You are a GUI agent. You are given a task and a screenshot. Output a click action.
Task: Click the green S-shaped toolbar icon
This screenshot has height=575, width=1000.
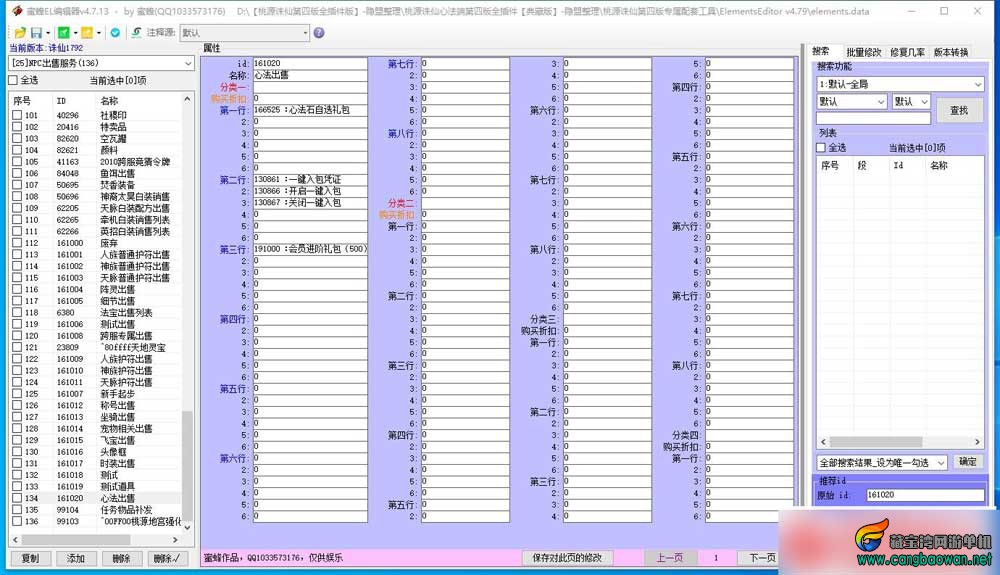click(x=136, y=33)
